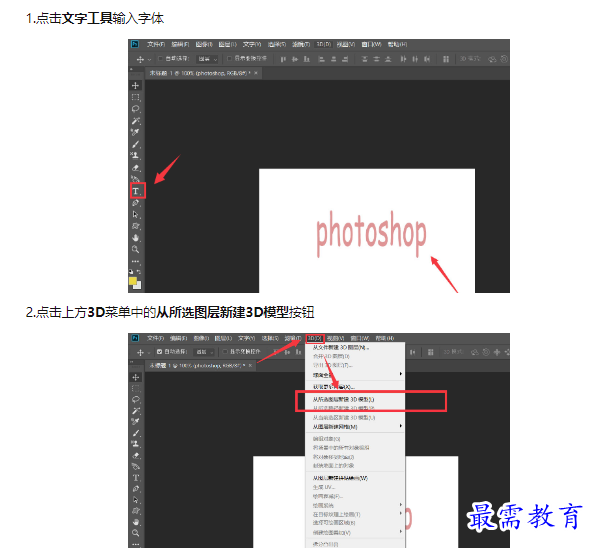
Task: Click step 2 heading about 3D菜单
Action: click(x=170, y=312)
